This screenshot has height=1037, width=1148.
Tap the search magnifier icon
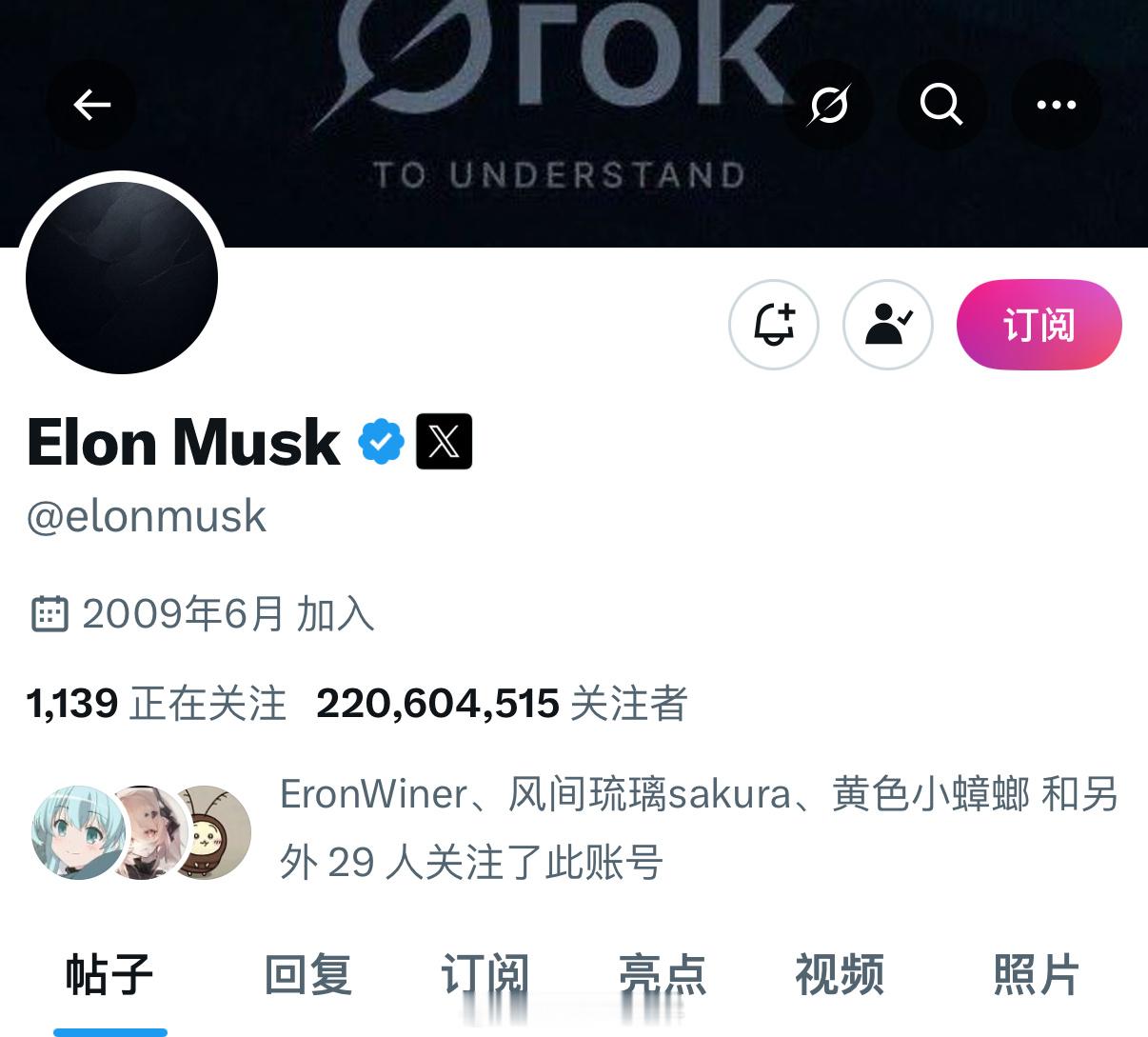point(941,105)
